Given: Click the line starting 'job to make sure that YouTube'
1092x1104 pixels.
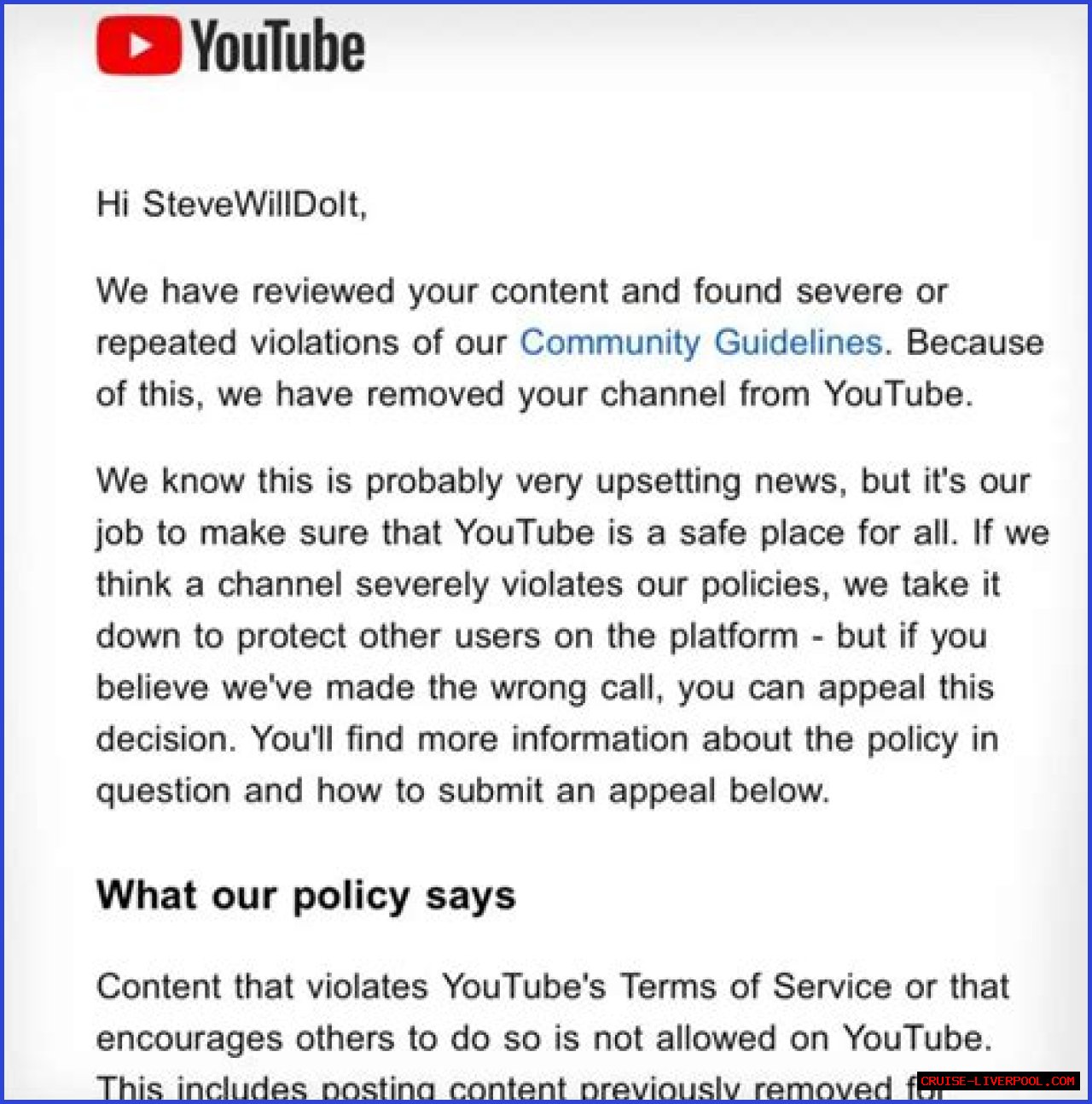Looking at the screenshot, I should pyautogui.click(x=572, y=533).
